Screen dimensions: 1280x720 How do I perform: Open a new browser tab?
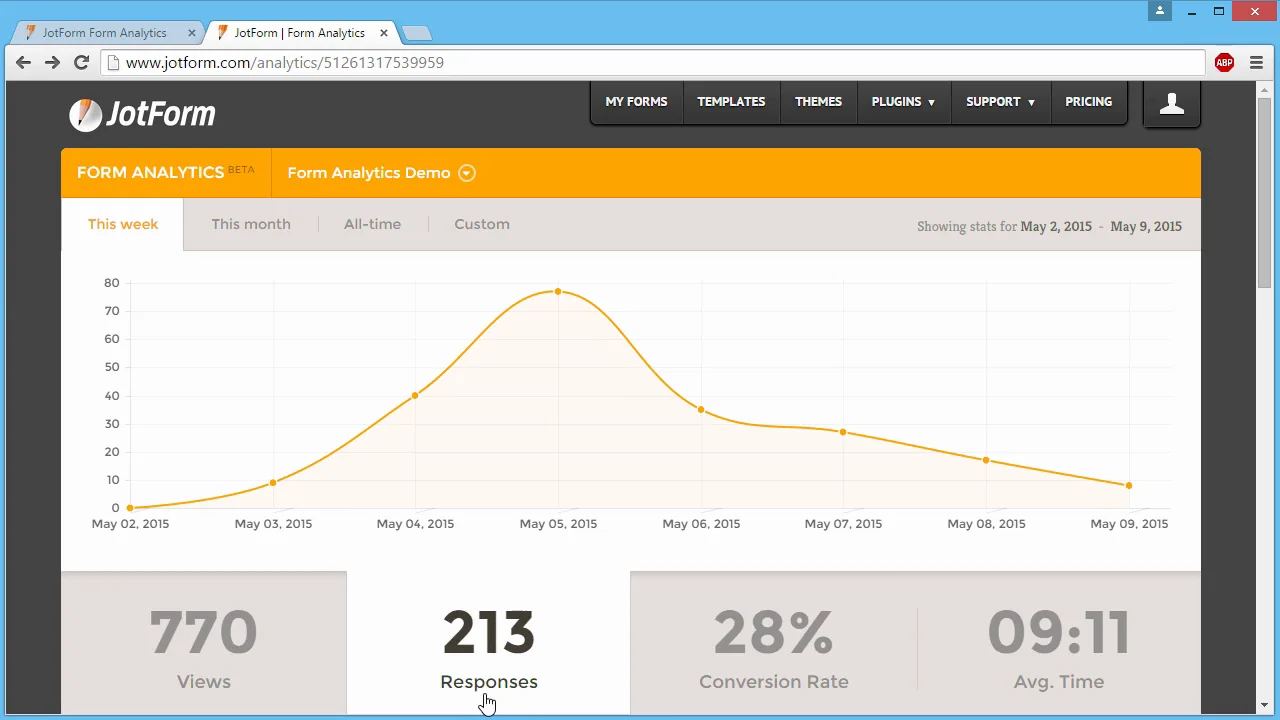click(x=416, y=33)
